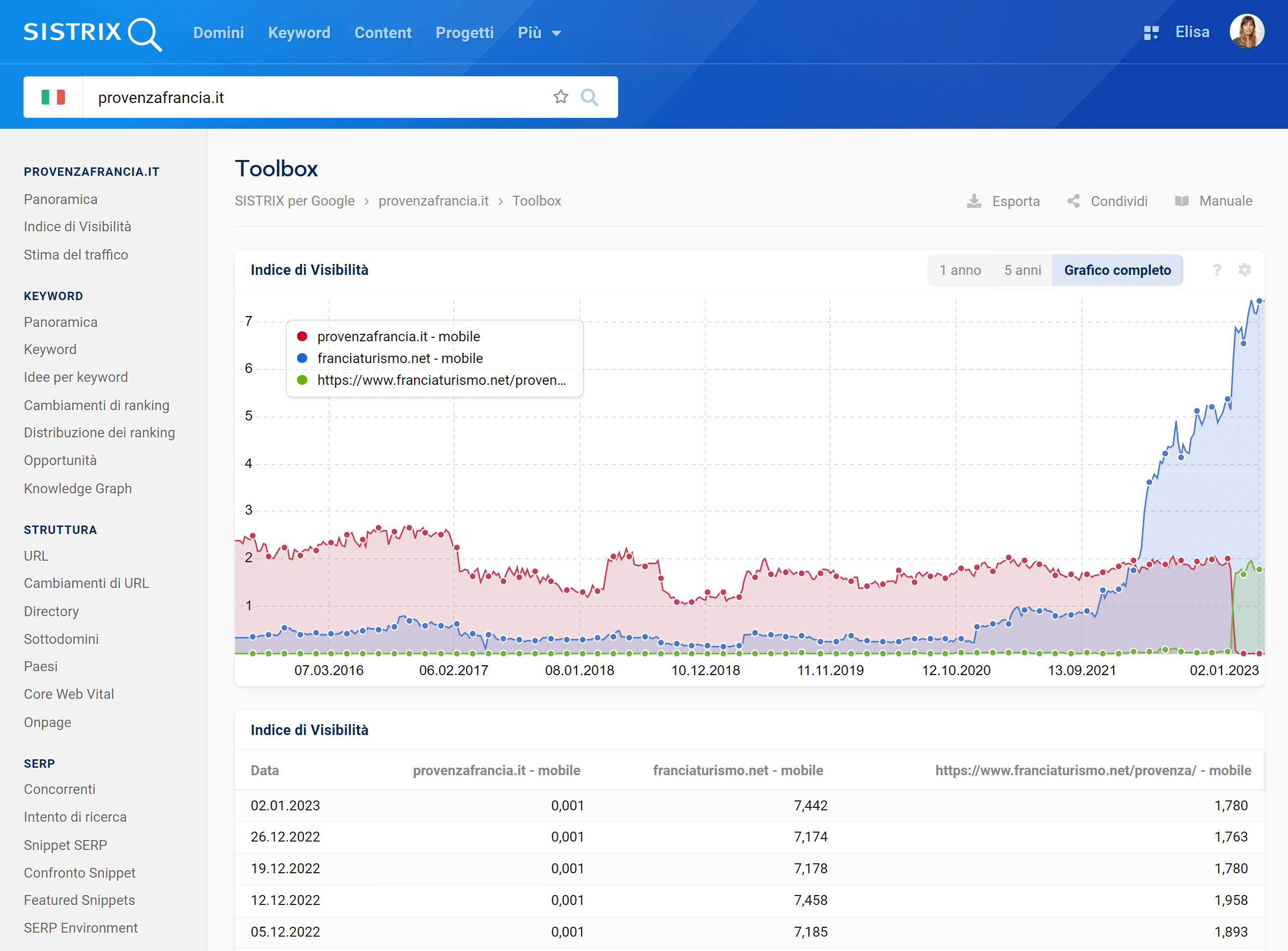Open Snippet SERP

[65, 845]
